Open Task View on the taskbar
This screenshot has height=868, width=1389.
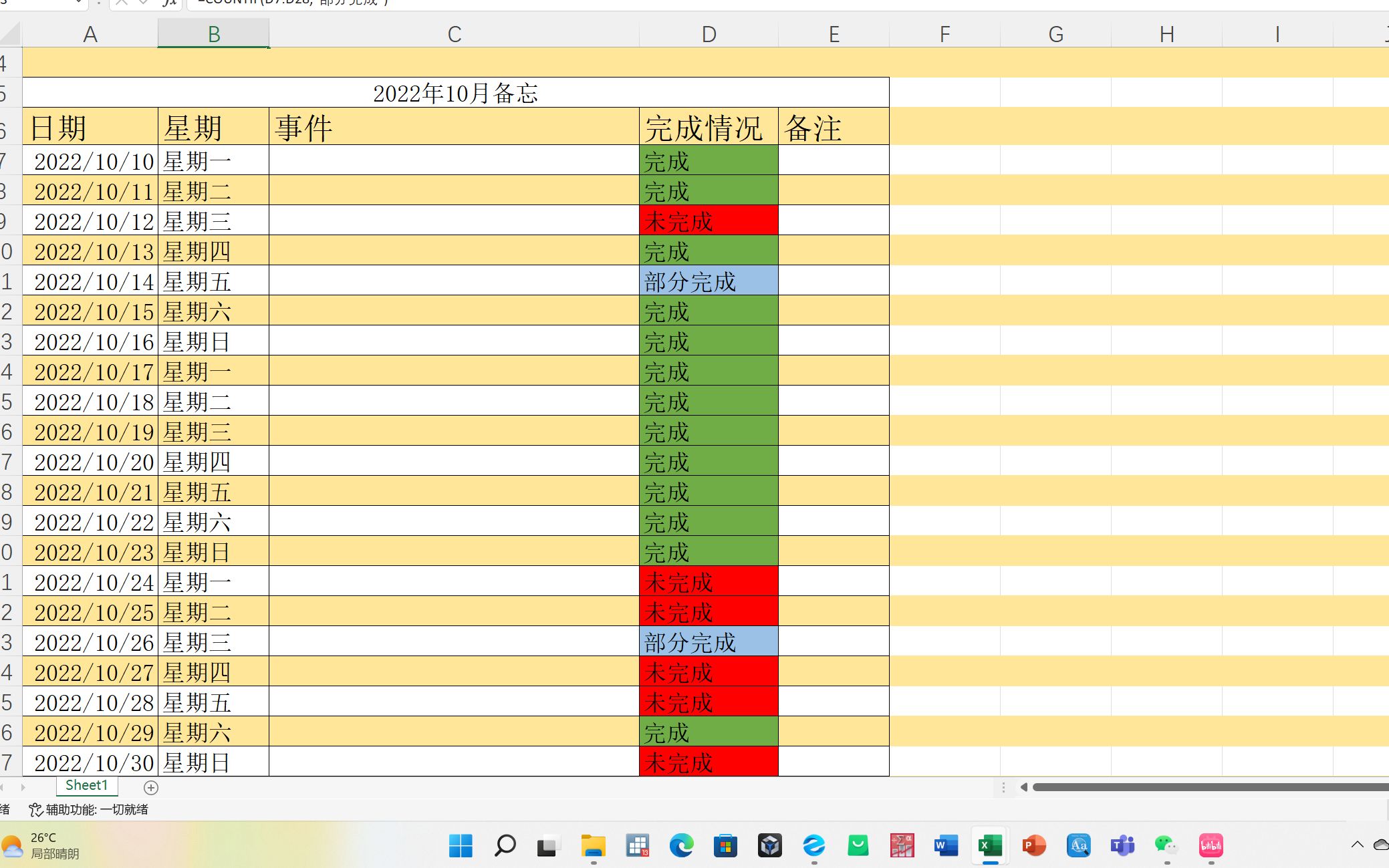548,846
